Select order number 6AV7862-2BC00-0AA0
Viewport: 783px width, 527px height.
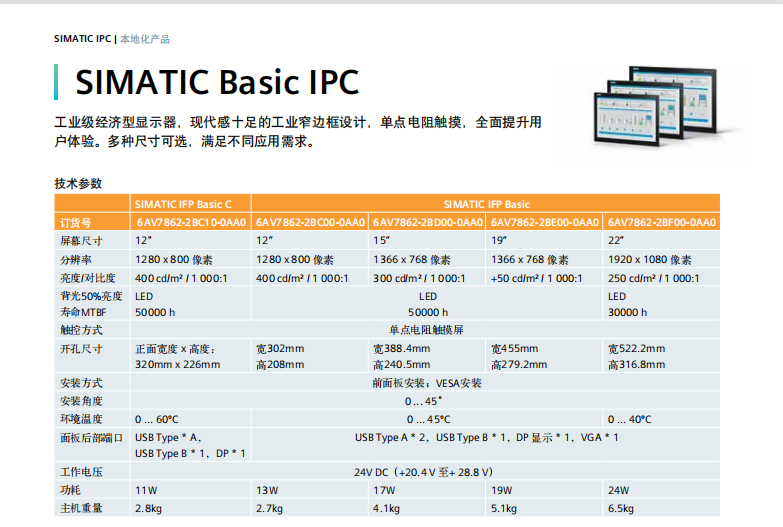pos(311,222)
